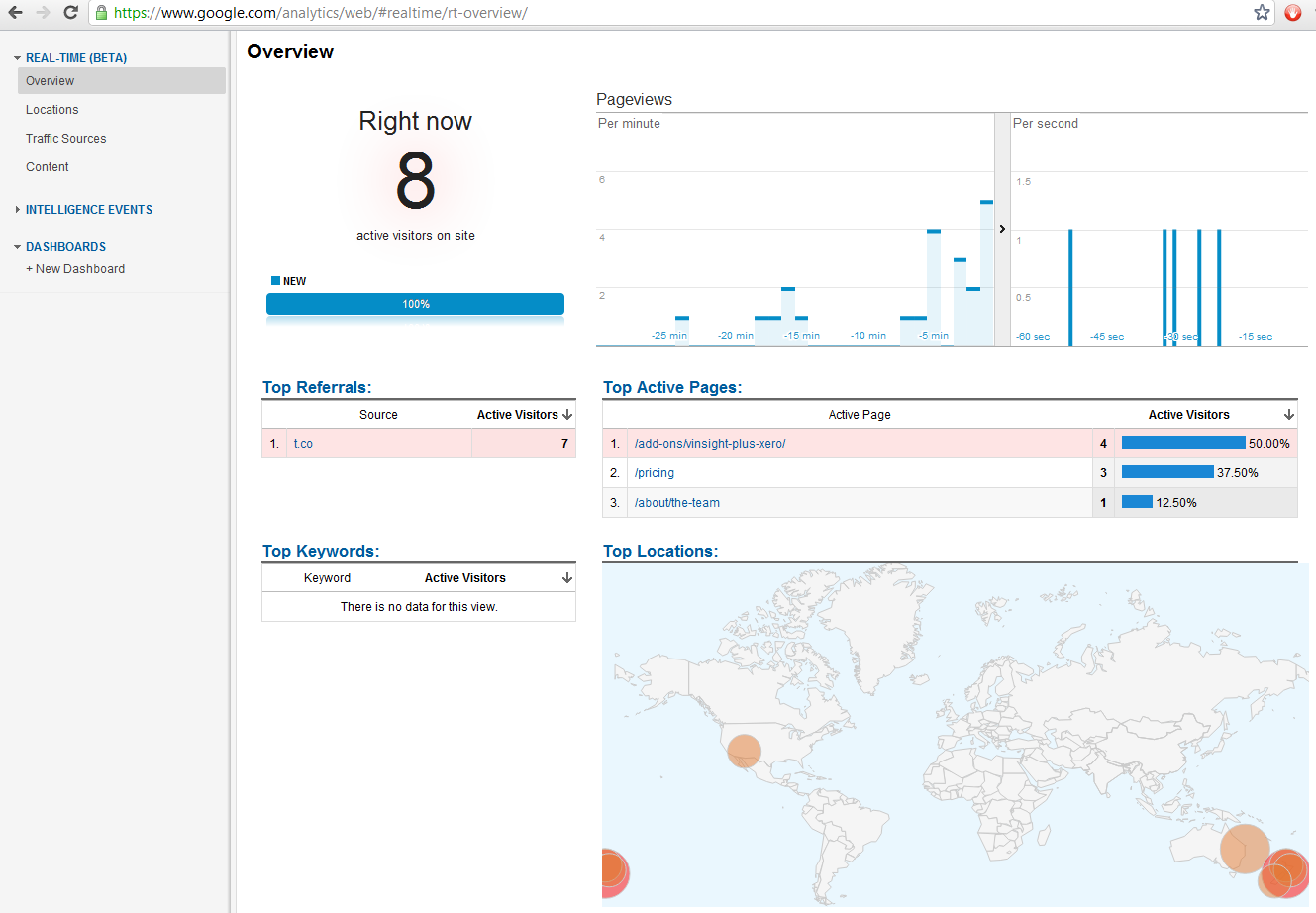Click the blue 100% new visitors bar

pos(415,304)
